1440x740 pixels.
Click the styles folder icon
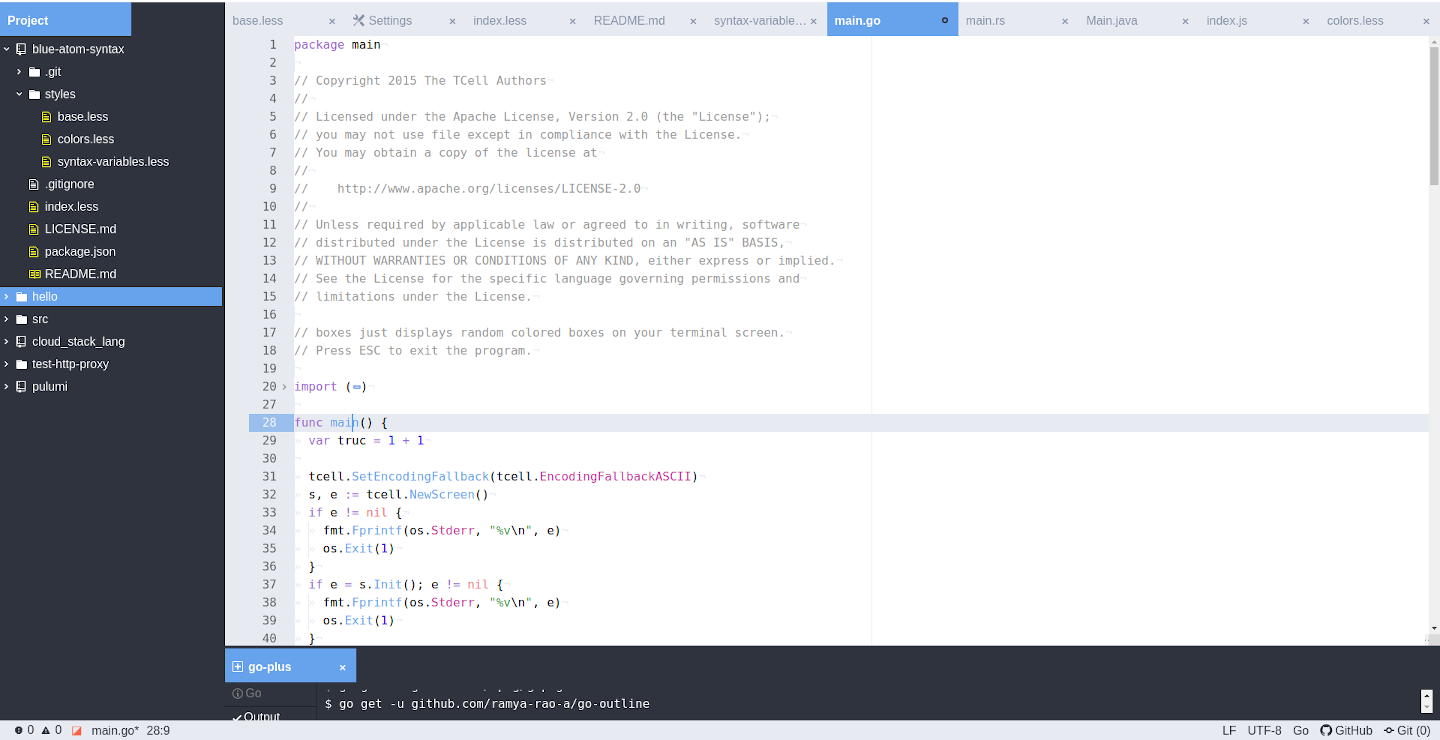(34, 94)
